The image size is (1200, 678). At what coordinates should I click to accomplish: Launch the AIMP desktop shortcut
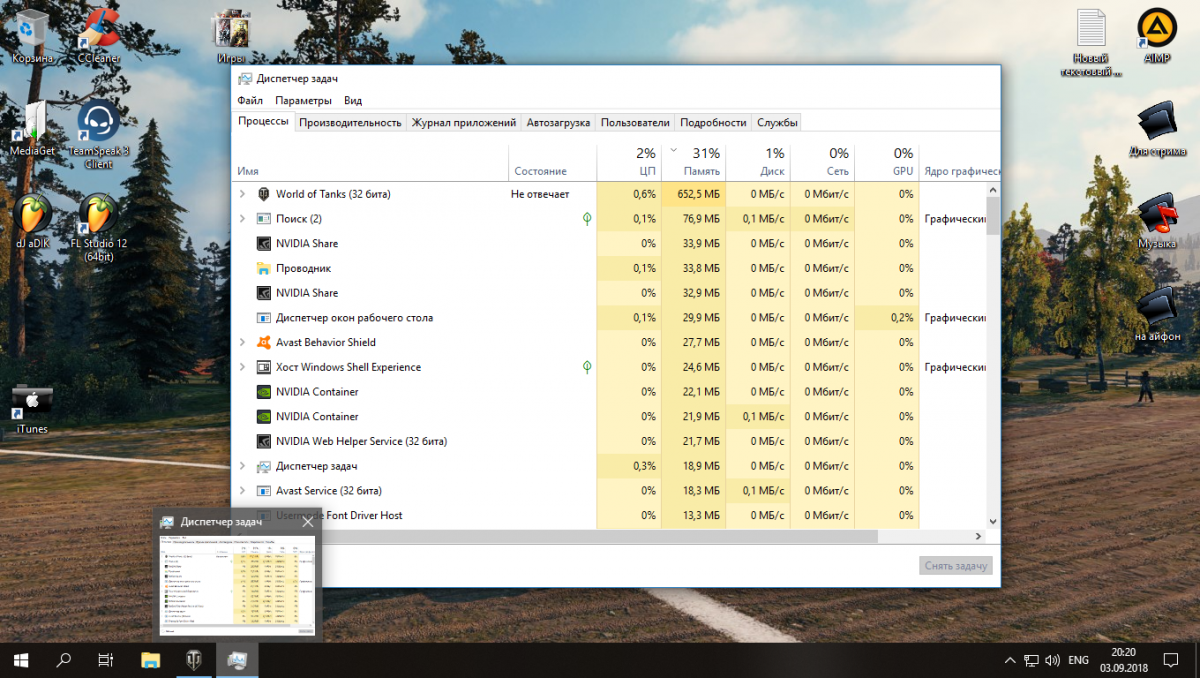click(x=1156, y=35)
